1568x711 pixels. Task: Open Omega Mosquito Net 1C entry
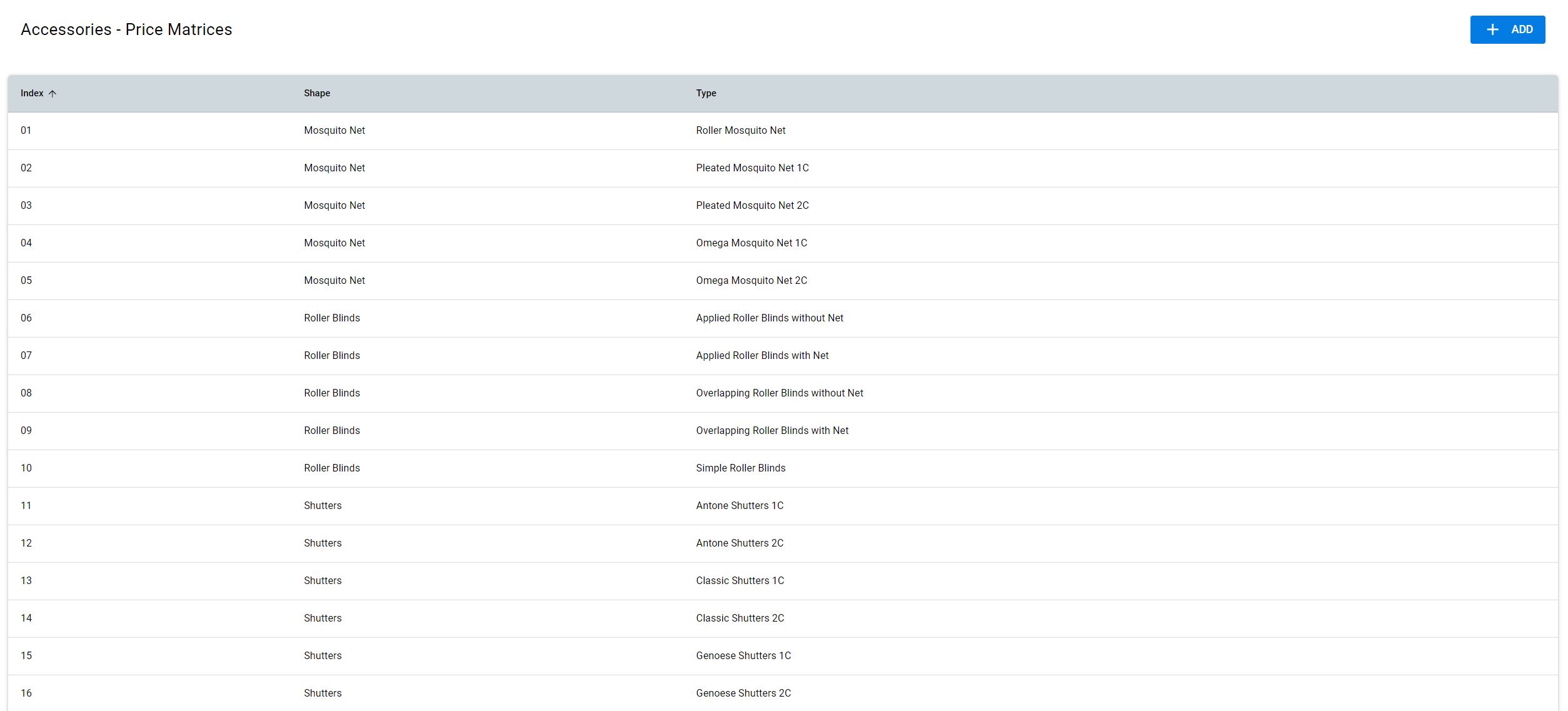(x=751, y=243)
